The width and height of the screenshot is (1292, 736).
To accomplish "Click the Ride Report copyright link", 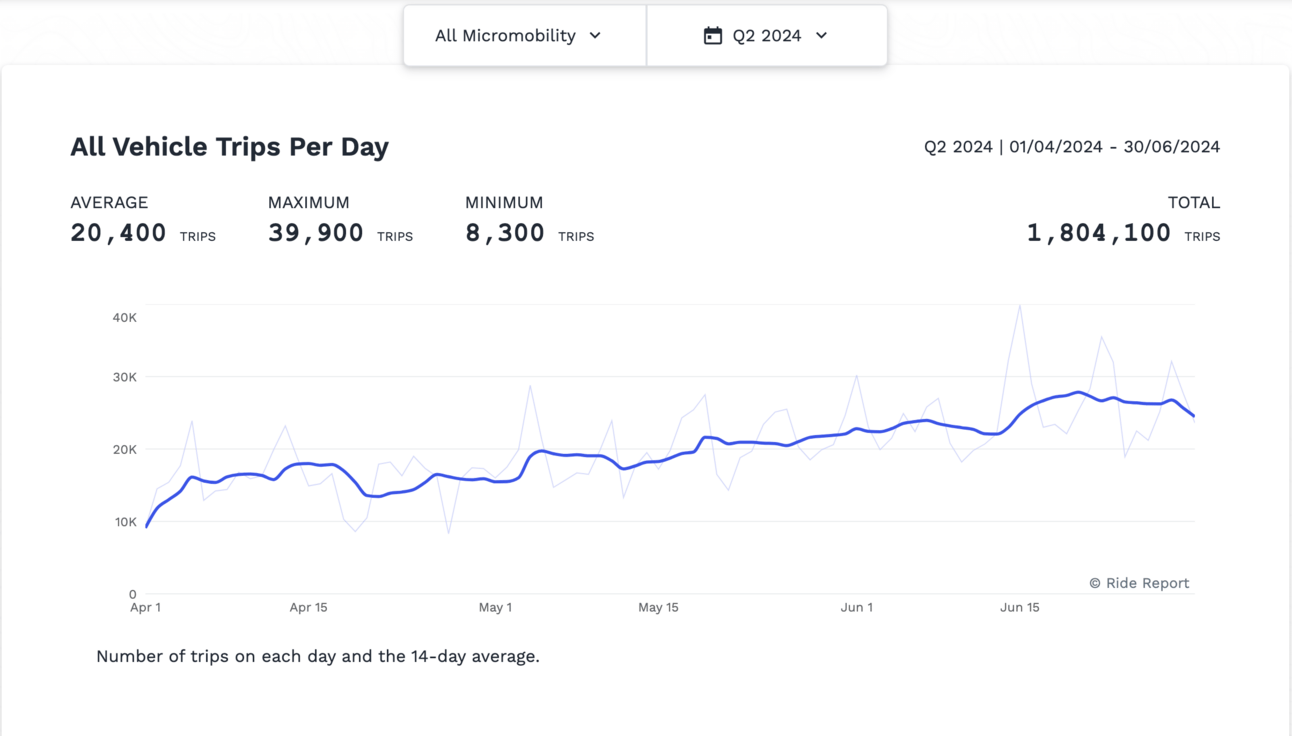I will click(x=1139, y=583).
